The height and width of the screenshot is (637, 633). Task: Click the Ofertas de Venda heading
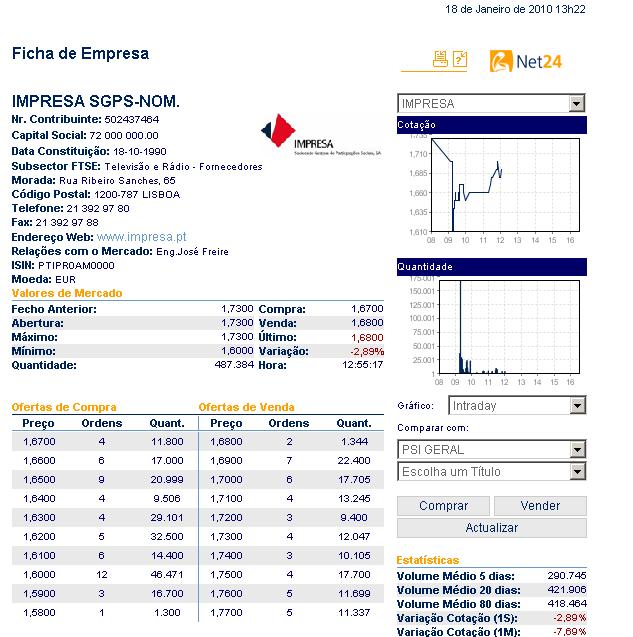(x=246, y=407)
